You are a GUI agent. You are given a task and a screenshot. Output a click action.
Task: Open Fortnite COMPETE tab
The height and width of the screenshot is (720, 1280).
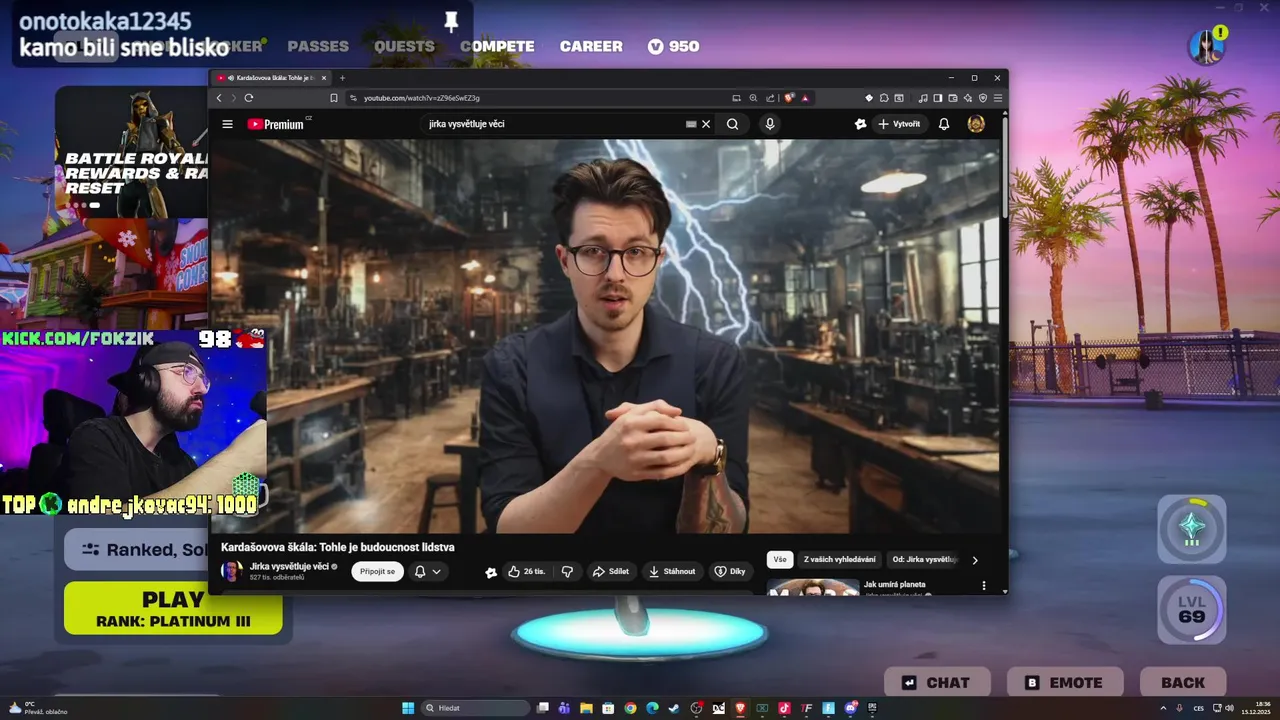497,46
